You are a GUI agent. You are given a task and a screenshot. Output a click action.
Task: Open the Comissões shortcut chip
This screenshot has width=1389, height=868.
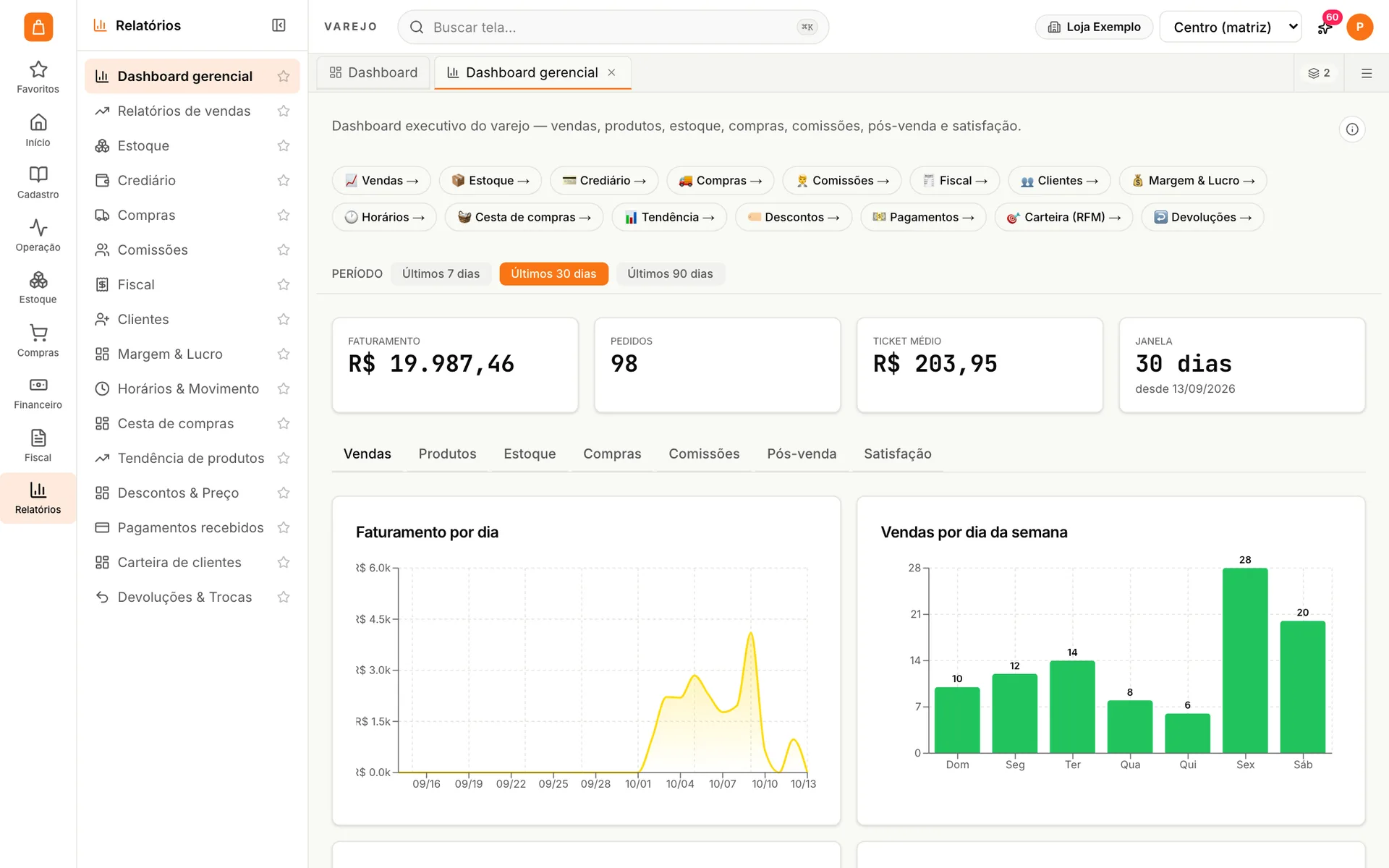pos(841,180)
